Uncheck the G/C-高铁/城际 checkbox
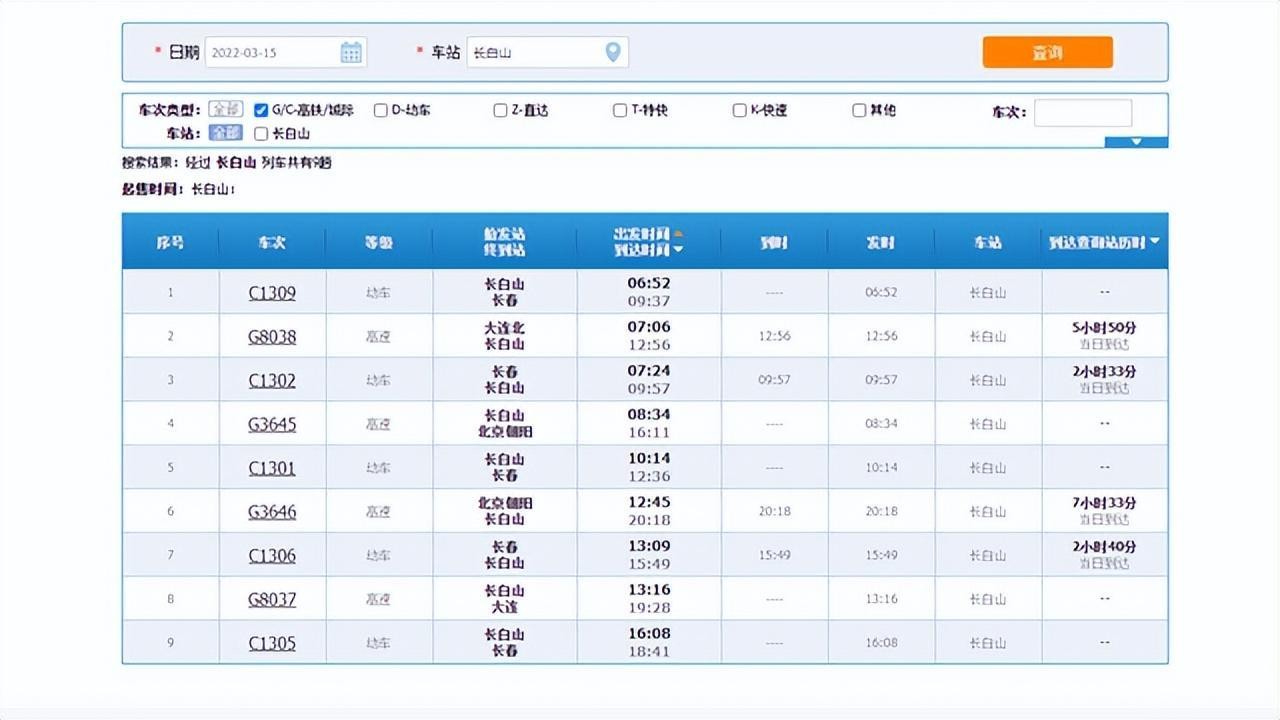This screenshot has width=1280, height=720. coord(261,110)
